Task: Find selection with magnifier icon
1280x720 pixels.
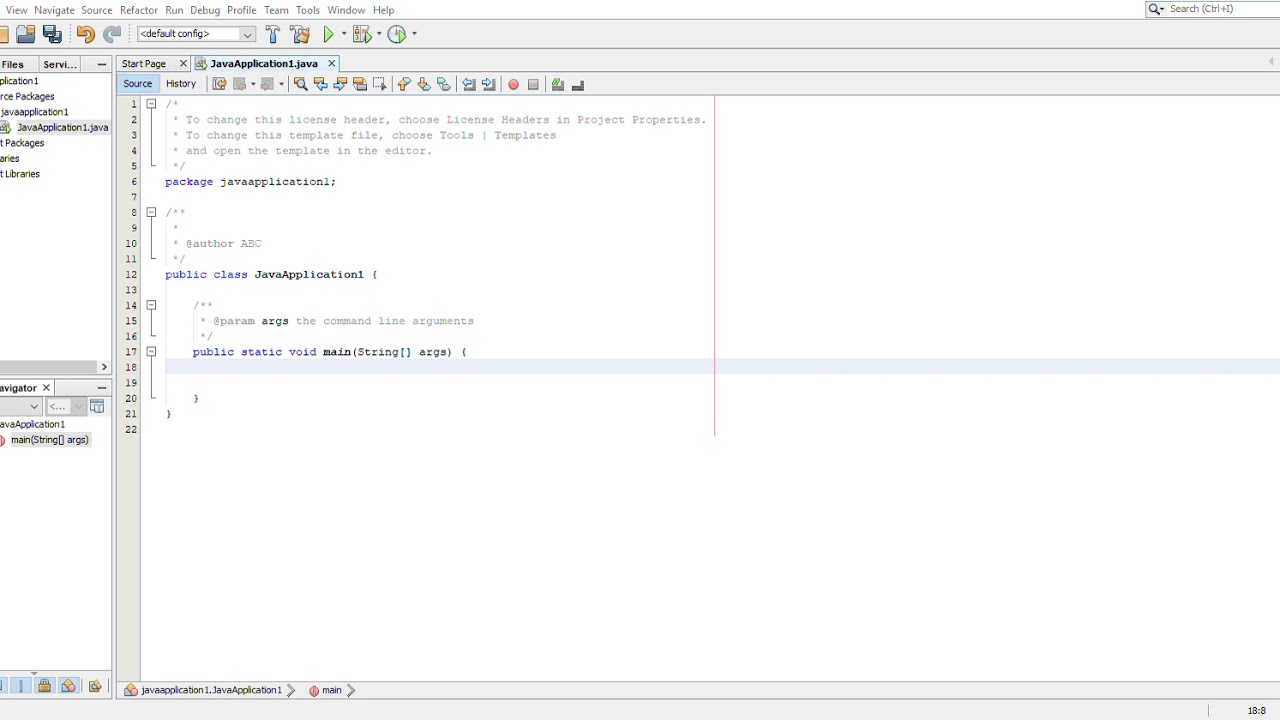Action: coord(300,84)
